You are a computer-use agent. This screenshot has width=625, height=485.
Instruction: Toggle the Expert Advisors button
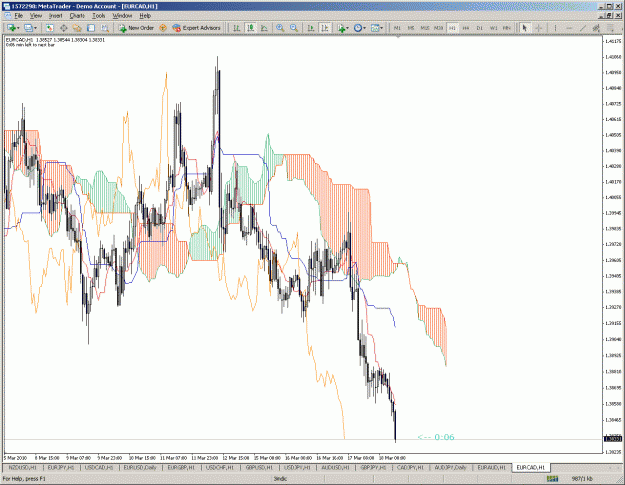(x=197, y=28)
